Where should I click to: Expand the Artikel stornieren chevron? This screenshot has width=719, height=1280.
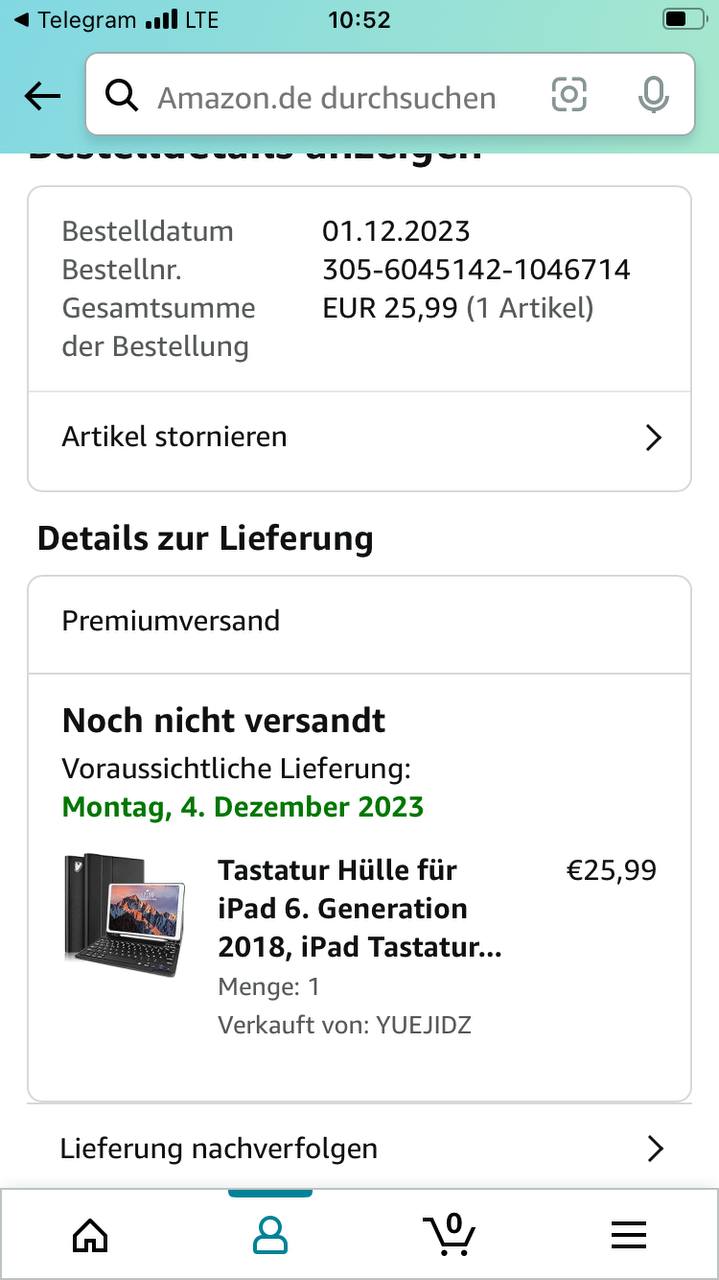coord(654,438)
